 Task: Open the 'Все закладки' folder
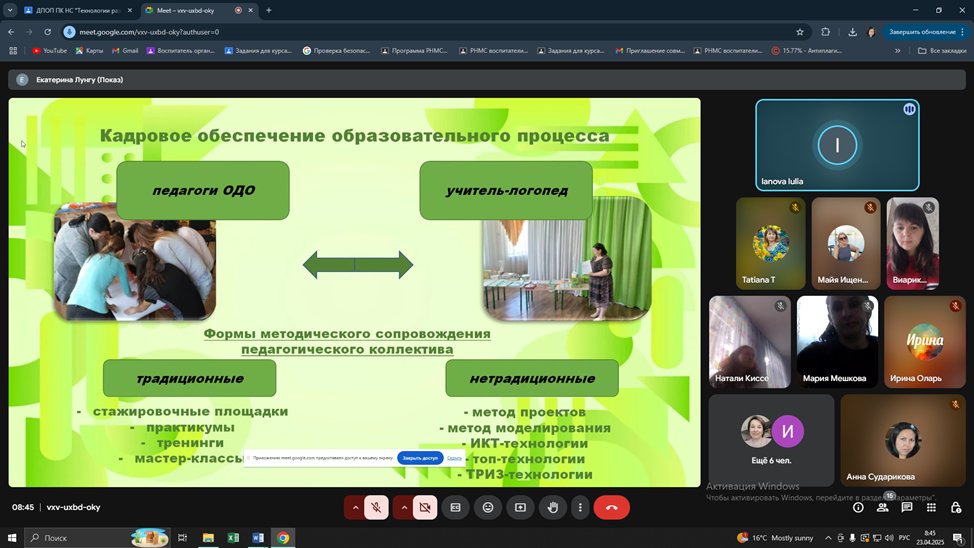[942, 51]
